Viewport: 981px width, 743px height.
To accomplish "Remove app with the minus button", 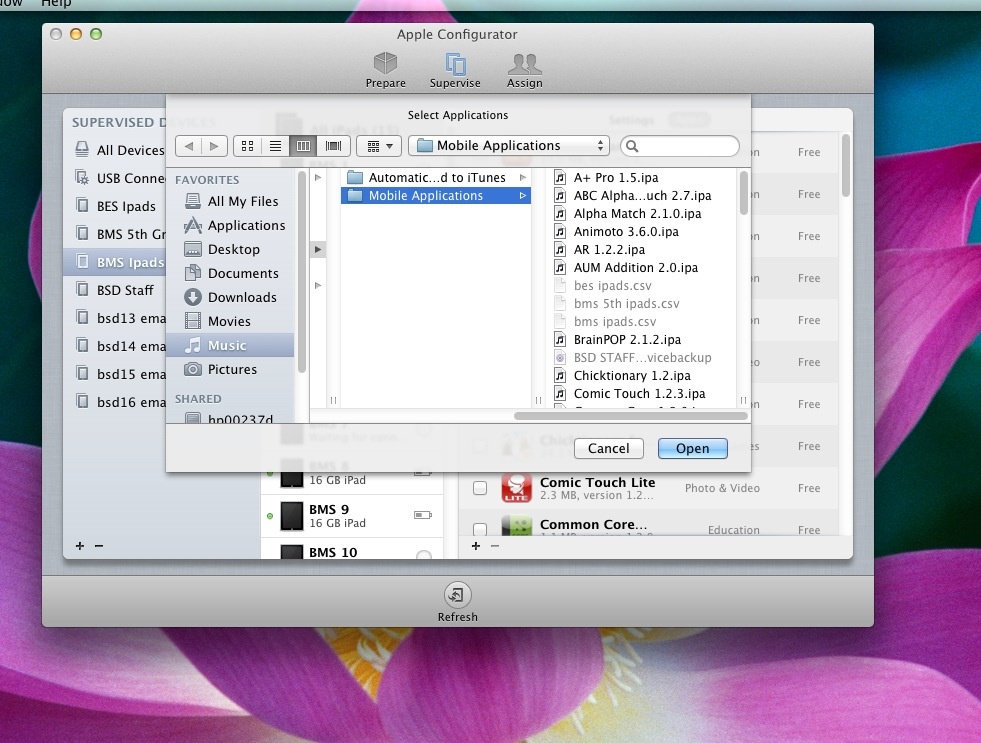I will tap(495, 546).
